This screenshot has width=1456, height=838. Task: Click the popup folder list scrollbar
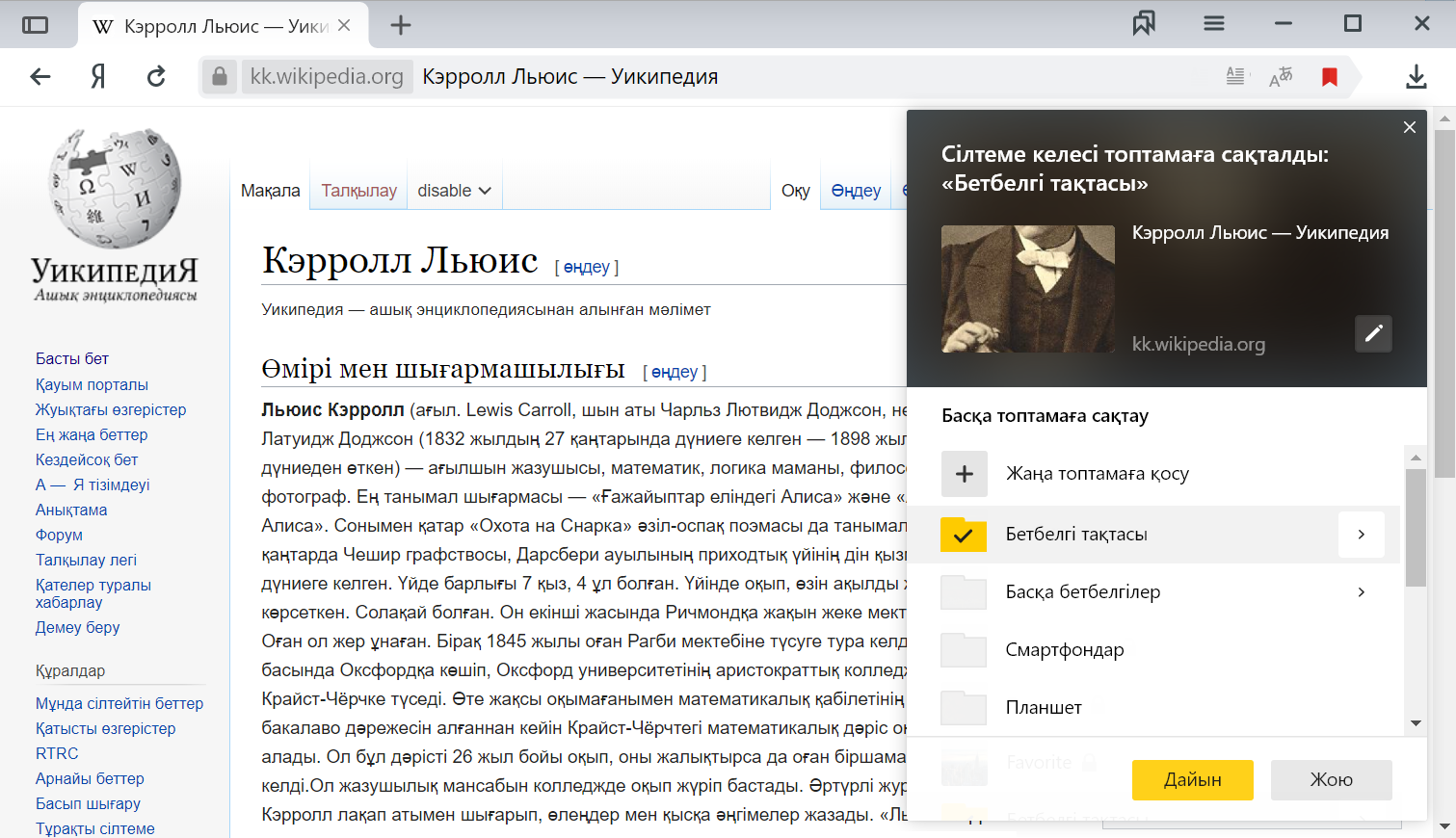(x=1416, y=528)
